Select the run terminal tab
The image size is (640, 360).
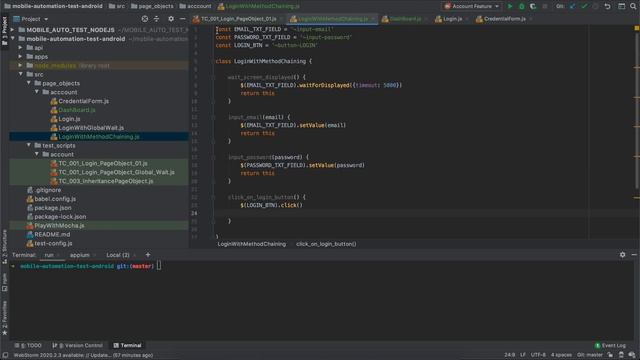(49, 255)
